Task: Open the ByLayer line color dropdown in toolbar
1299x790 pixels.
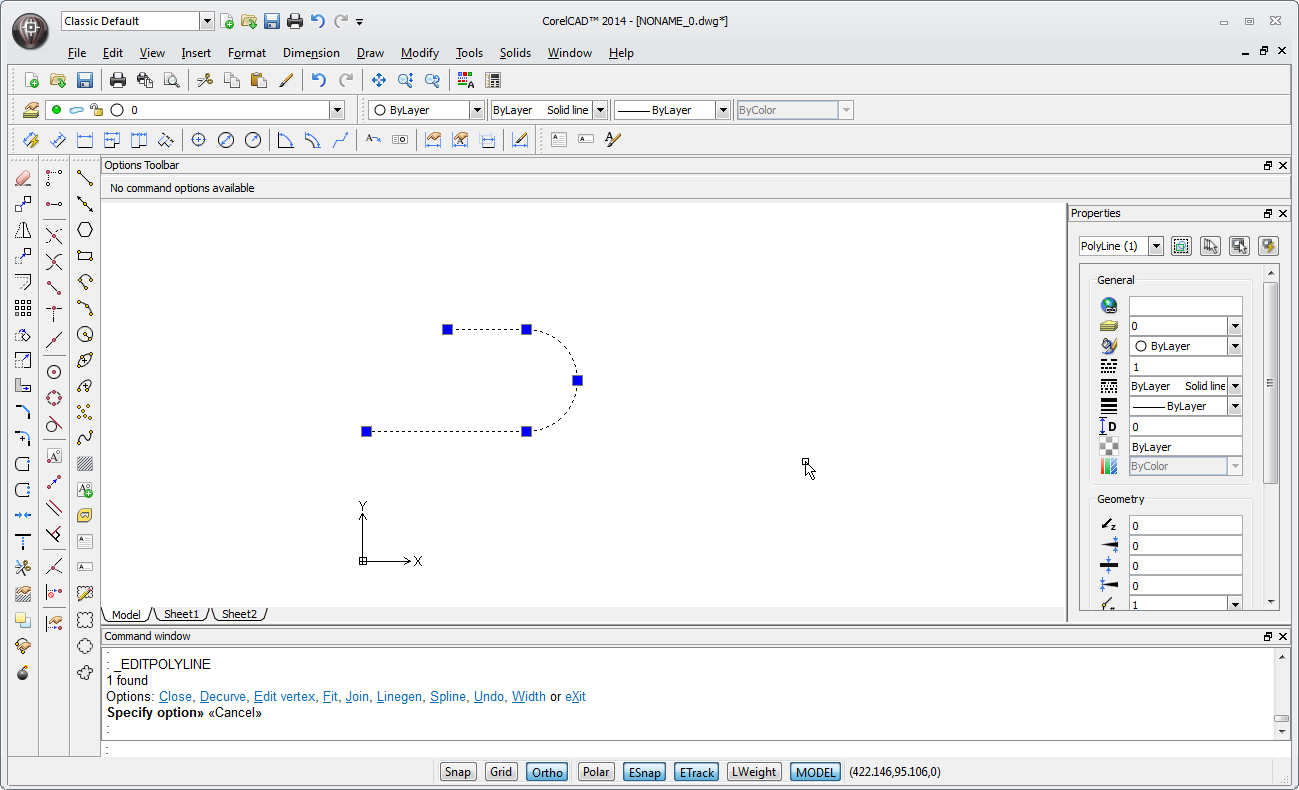Action: [477, 110]
